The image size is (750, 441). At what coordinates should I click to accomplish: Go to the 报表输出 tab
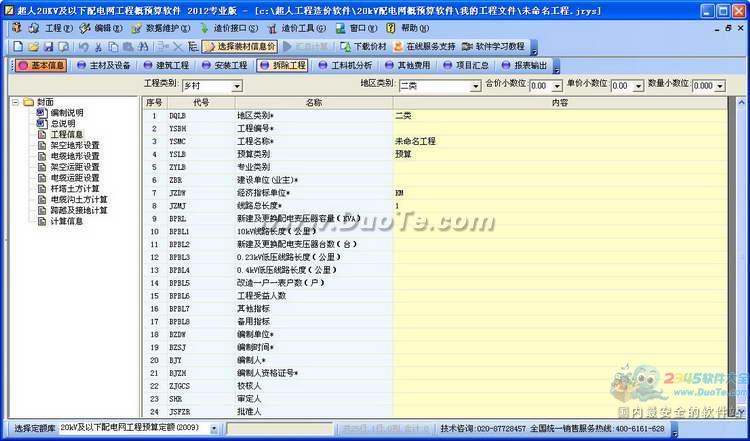[529, 65]
